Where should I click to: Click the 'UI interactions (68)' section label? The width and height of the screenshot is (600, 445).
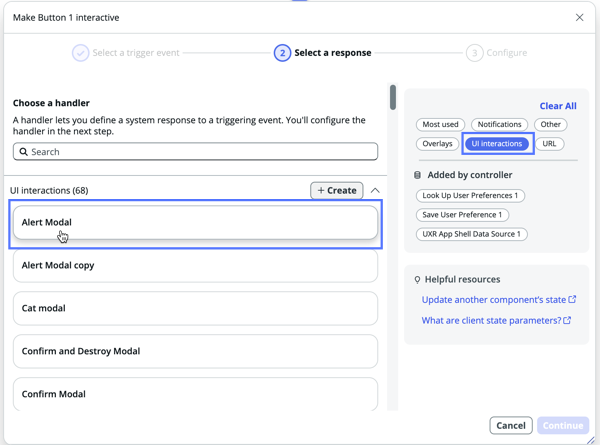(49, 191)
